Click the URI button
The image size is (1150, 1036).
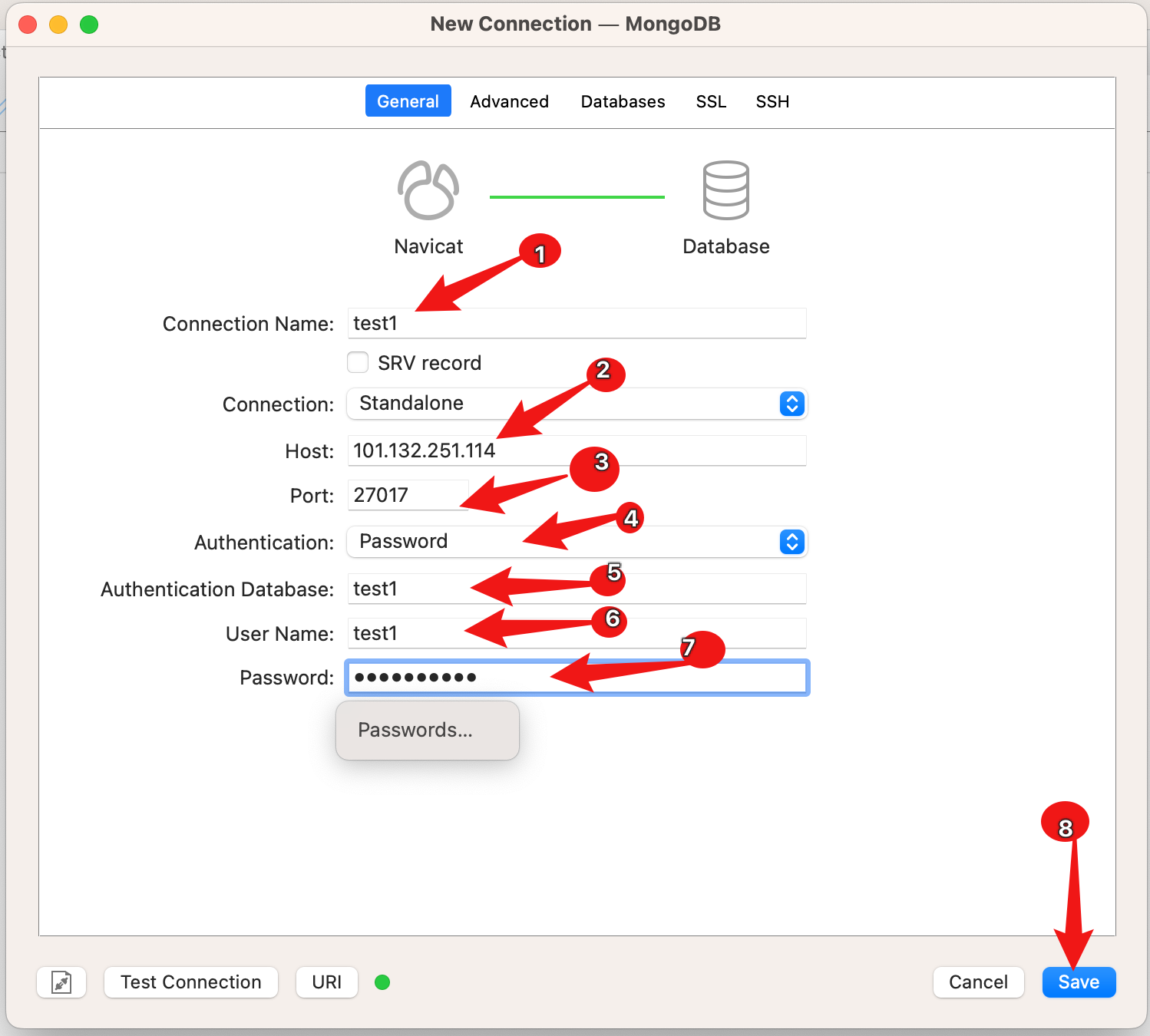point(327,982)
